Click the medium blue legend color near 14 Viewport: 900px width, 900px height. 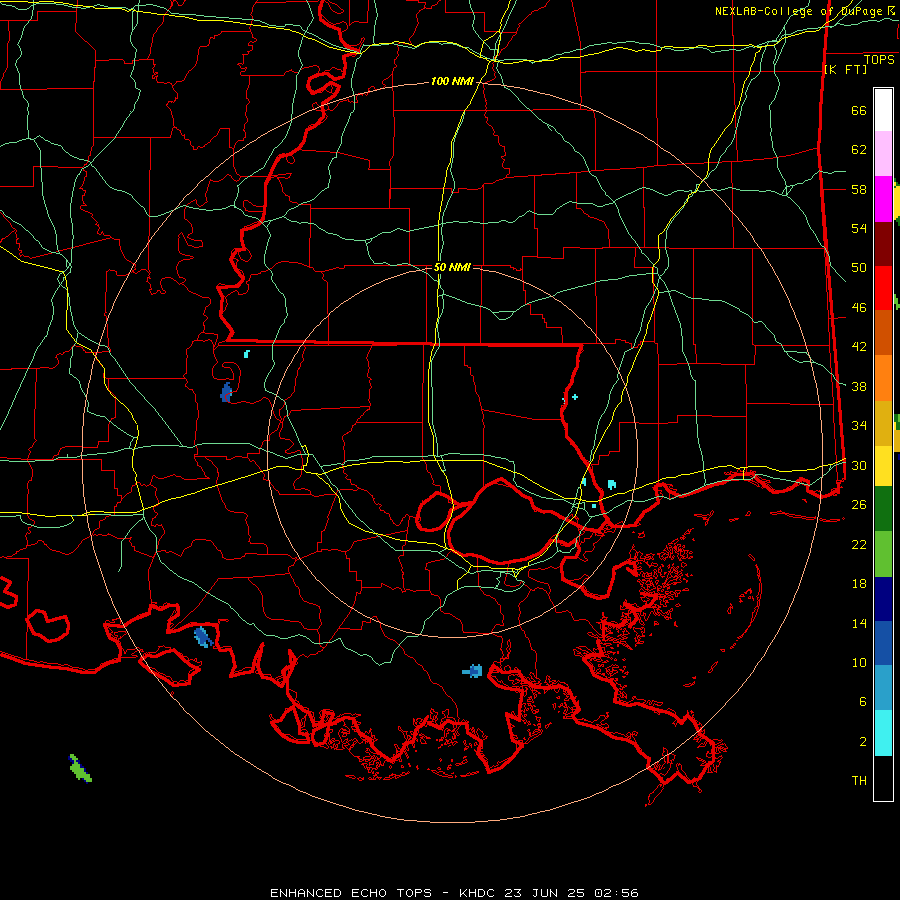883,643
